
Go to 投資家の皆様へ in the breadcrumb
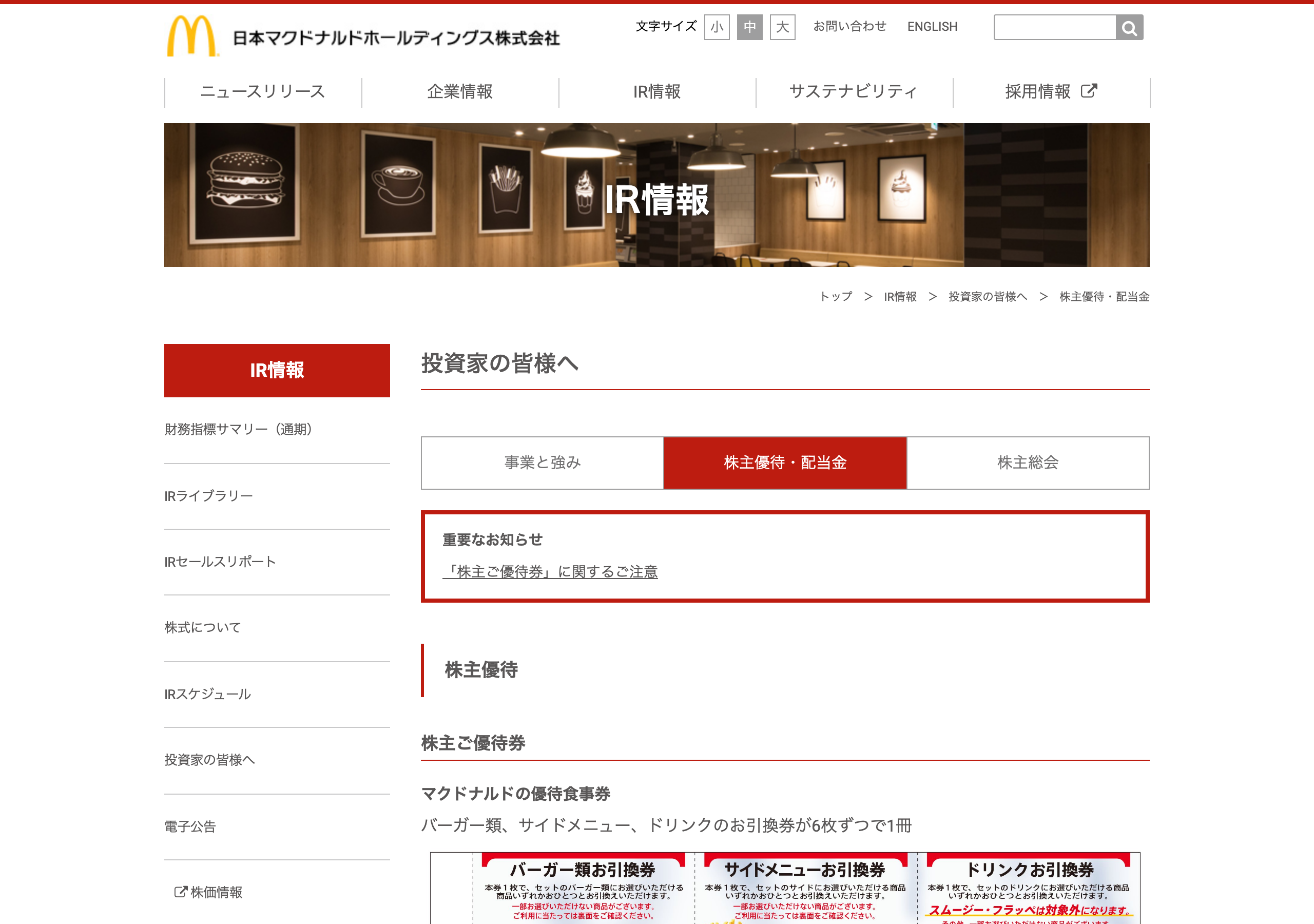988,297
